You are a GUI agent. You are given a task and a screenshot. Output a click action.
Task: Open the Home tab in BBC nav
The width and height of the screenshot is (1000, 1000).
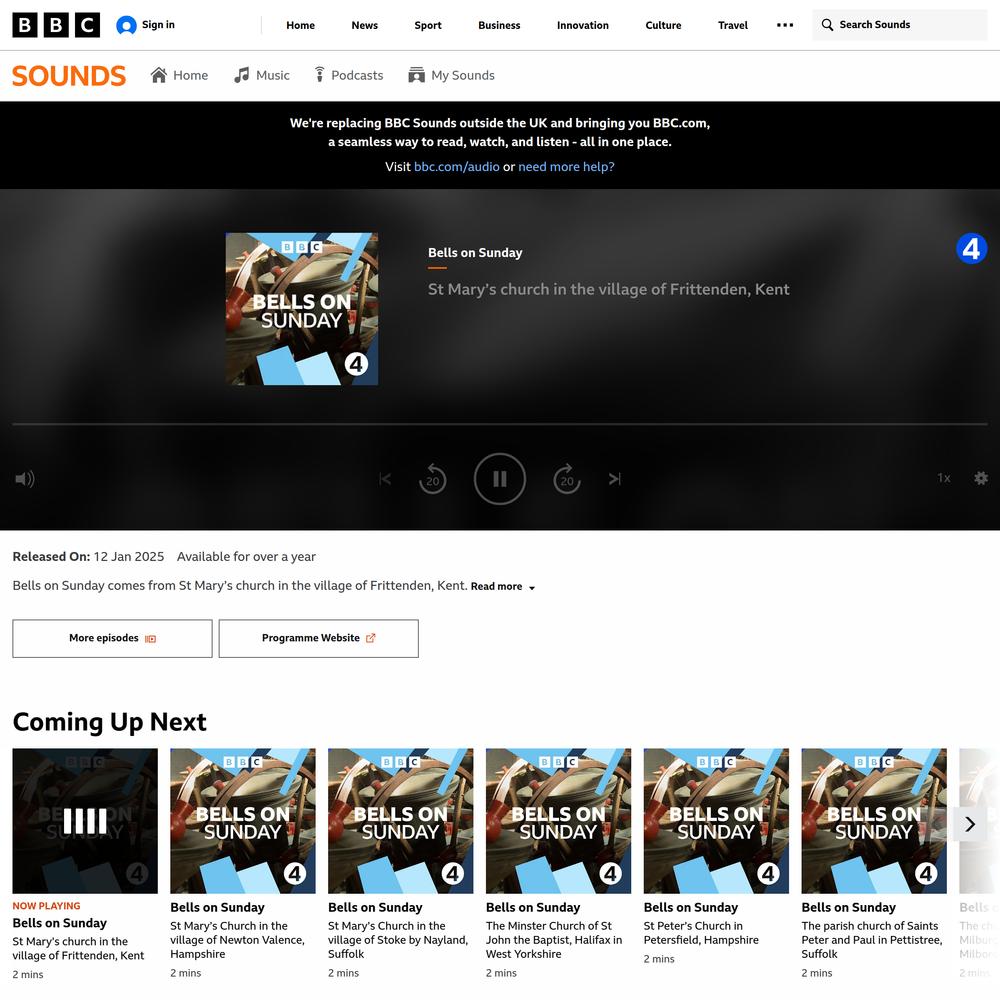pyautogui.click(x=300, y=26)
